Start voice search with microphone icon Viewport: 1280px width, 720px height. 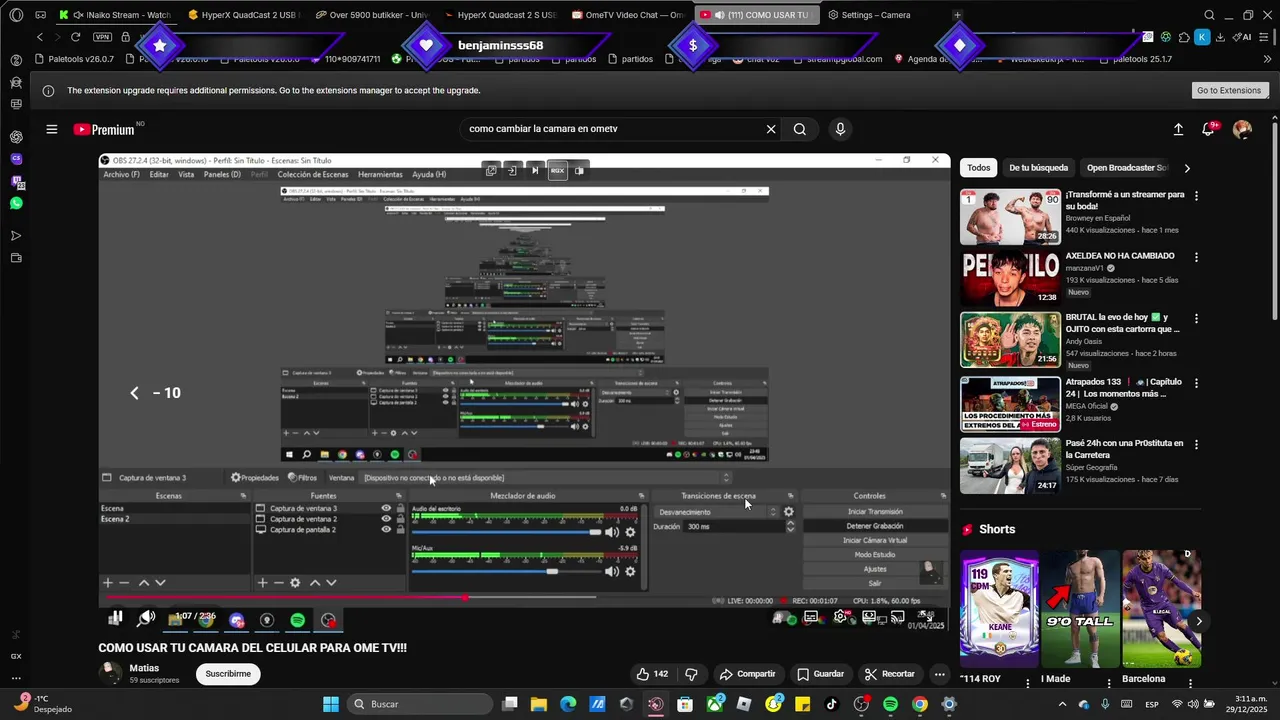(840, 129)
